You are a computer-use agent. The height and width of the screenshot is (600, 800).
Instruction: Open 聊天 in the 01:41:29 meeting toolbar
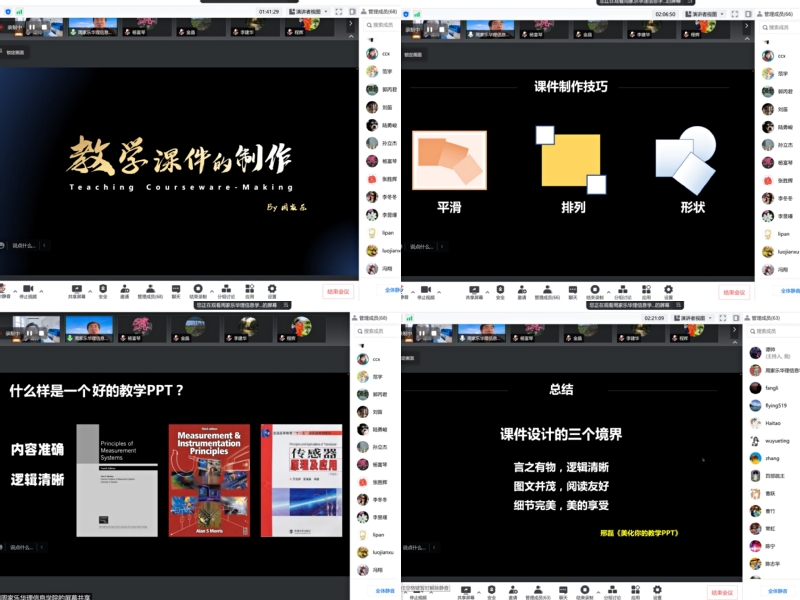tap(176, 291)
